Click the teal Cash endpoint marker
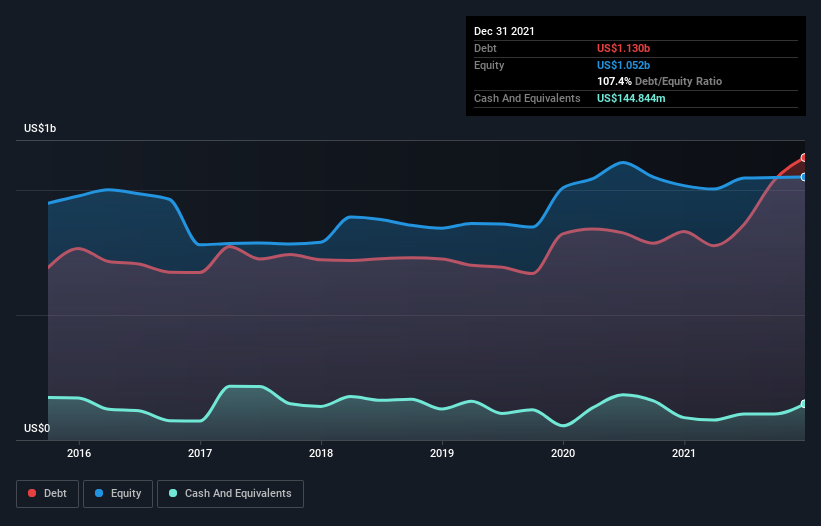Screen dimensions: 821x526 click(x=804, y=404)
